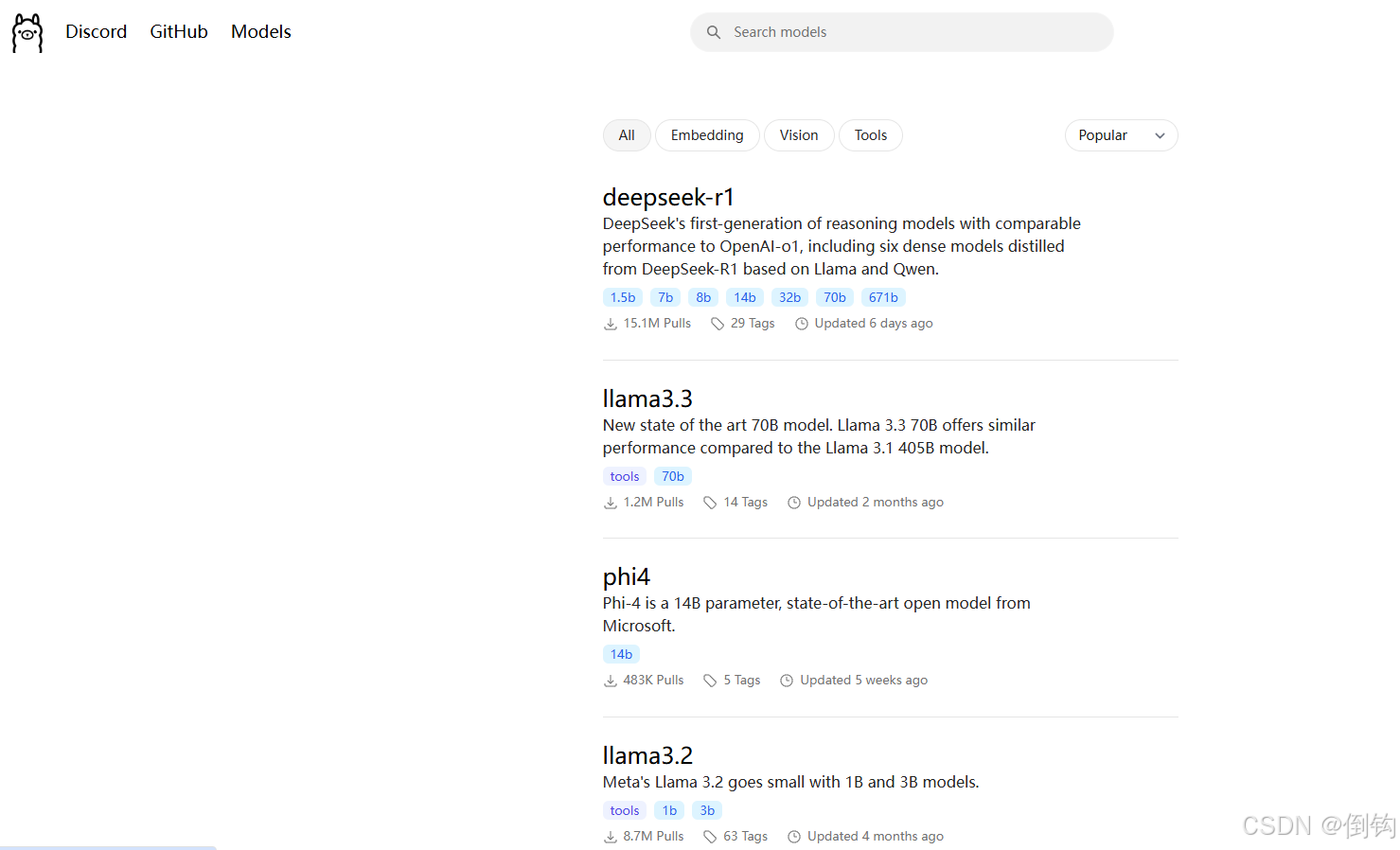Click the download icon beside 1.2M Pulls
The width and height of the screenshot is (1400, 850).
(x=611, y=503)
